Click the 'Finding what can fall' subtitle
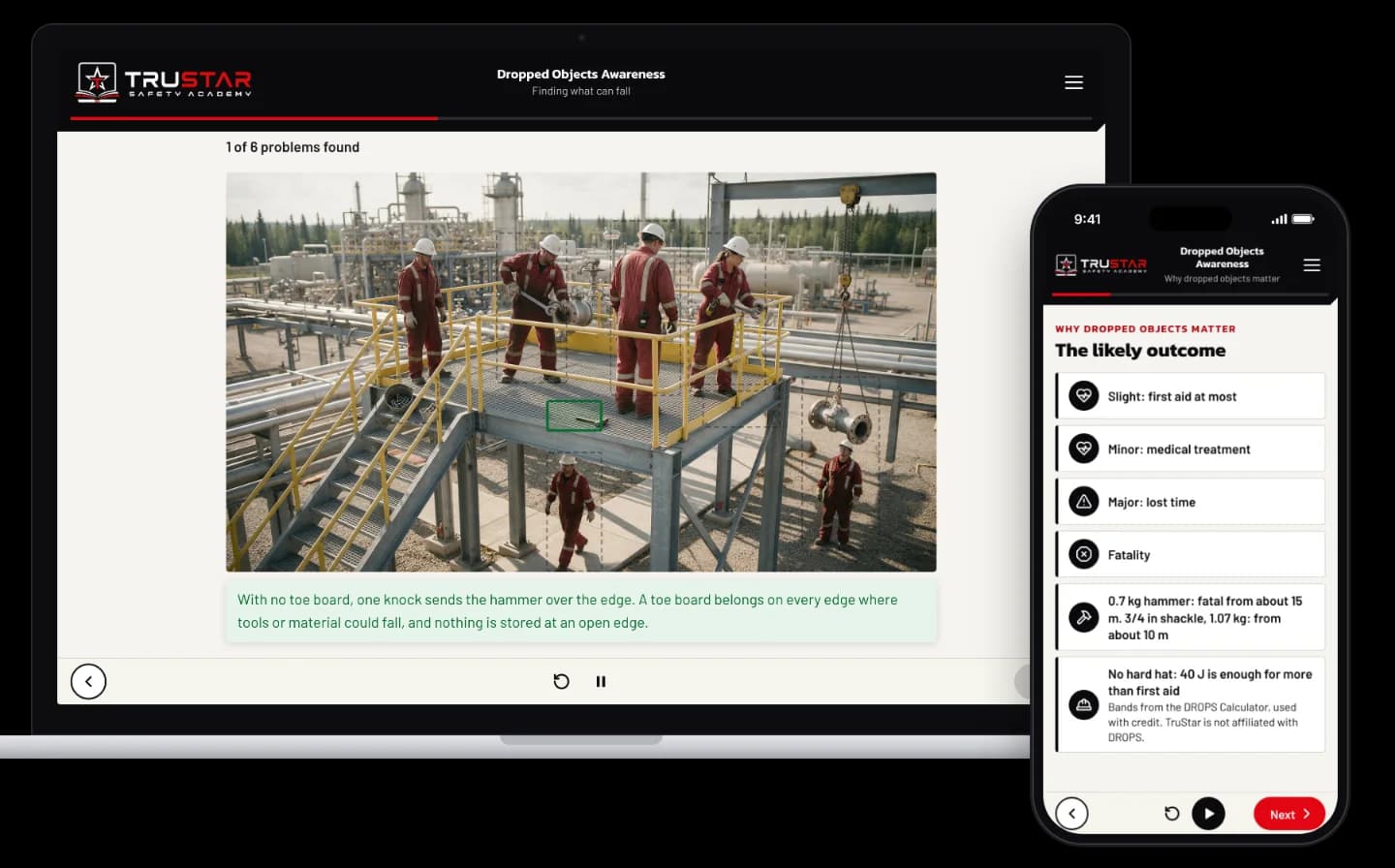 [581, 91]
